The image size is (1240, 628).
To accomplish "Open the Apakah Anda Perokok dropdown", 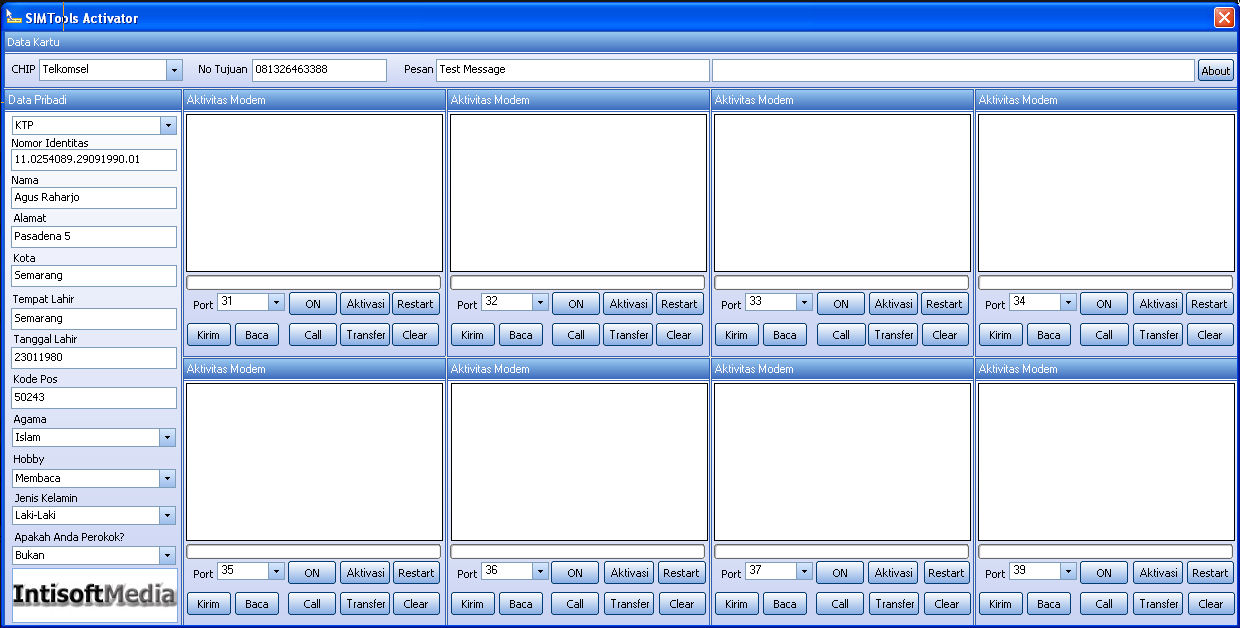I will (168, 555).
